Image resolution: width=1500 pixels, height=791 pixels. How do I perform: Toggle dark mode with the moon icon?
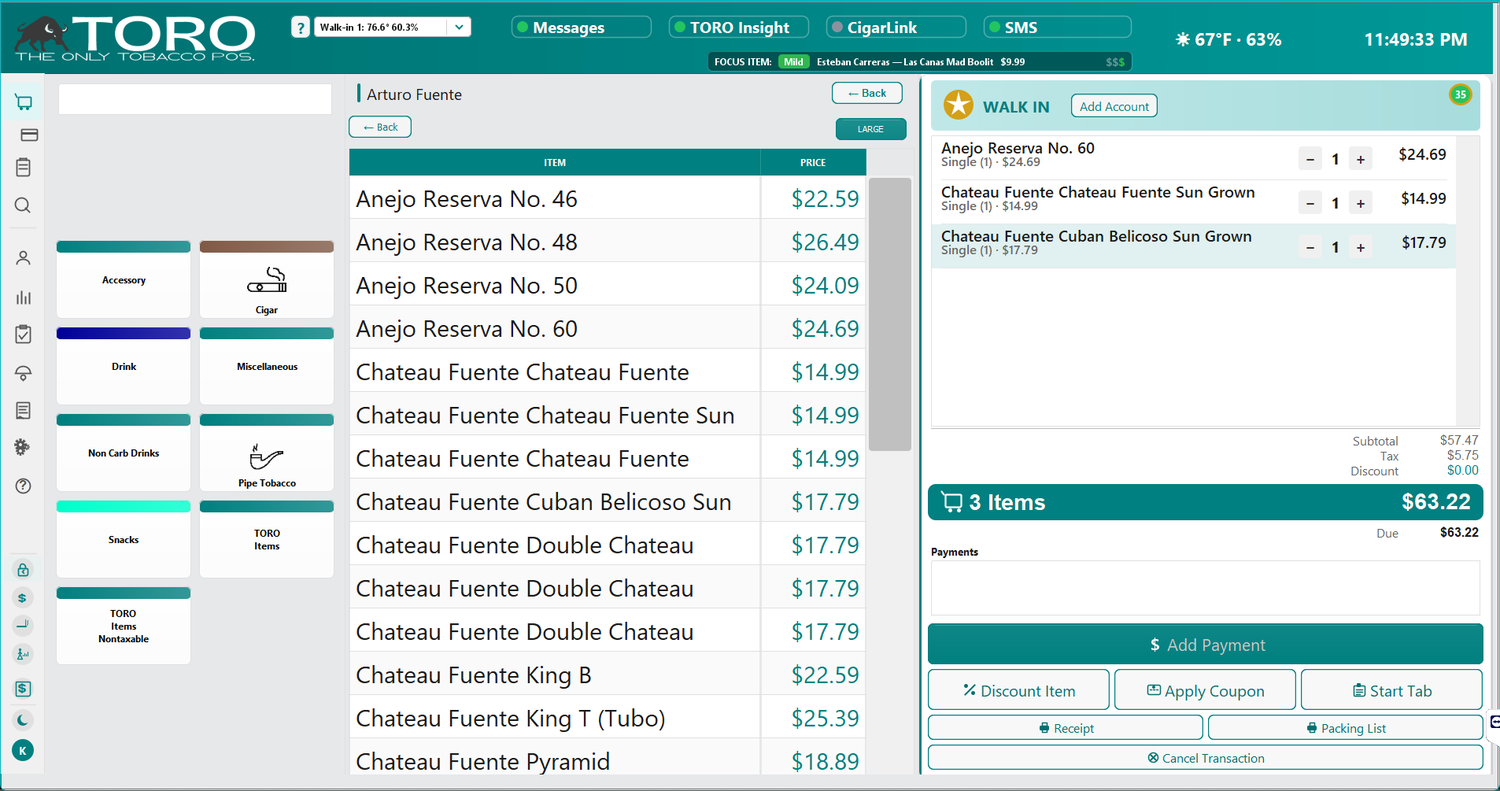[23, 720]
